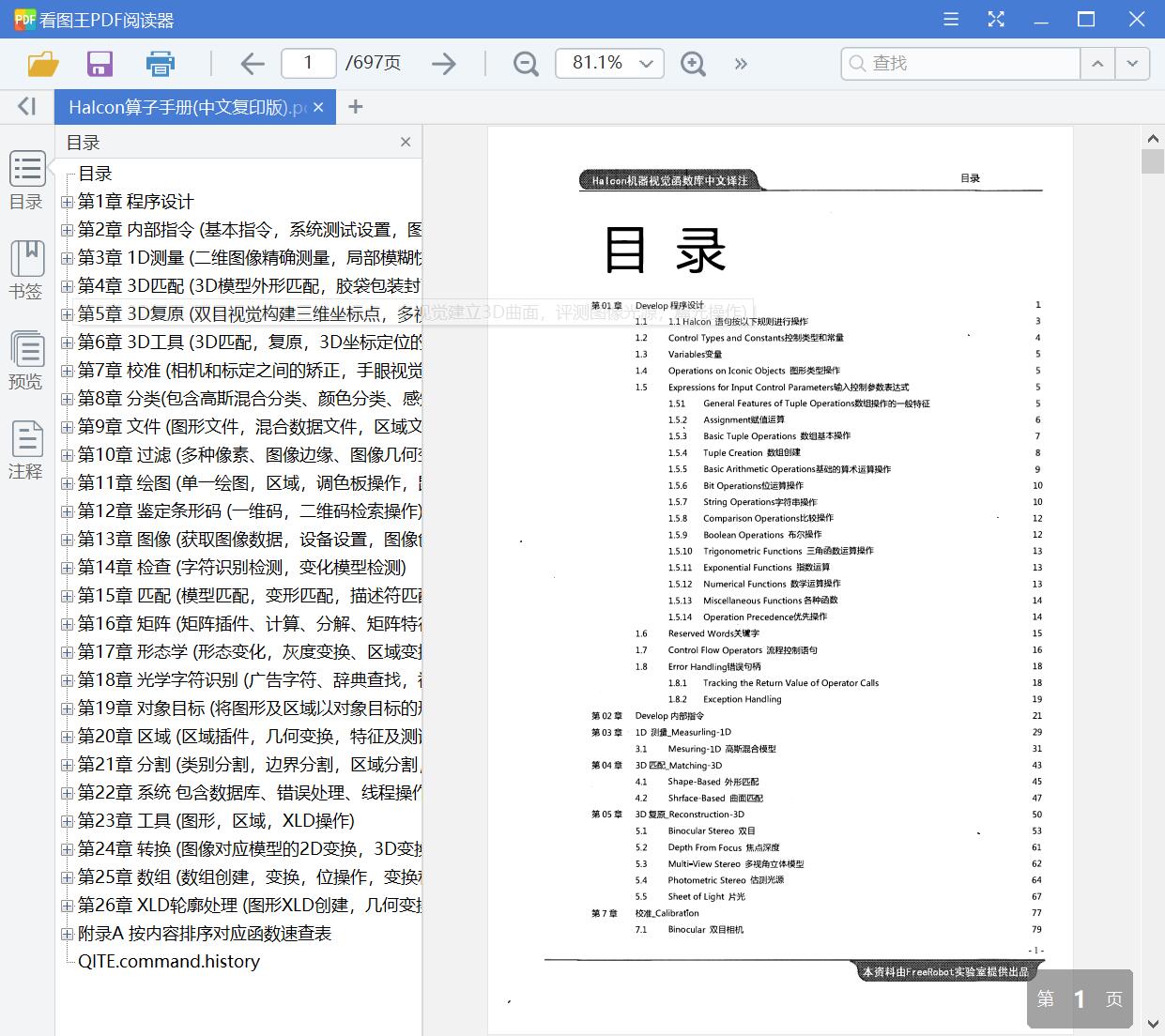Expand 附录A tree node
This screenshot has height=1036, width=1165.
click(x=67, y=934)
